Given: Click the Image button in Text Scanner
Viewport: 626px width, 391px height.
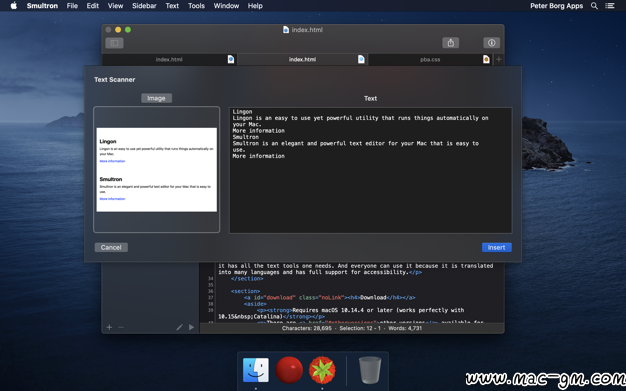Looking at the screenshot, I should pyautogui.click(x=156, y=98).
